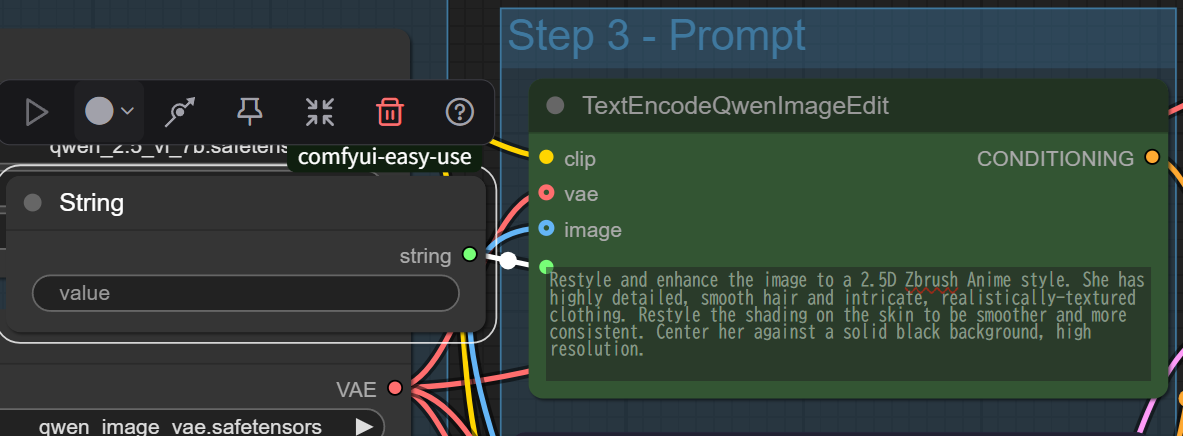
Task: Collapse the node with the inward arrows icon
Action: [320, 112]
